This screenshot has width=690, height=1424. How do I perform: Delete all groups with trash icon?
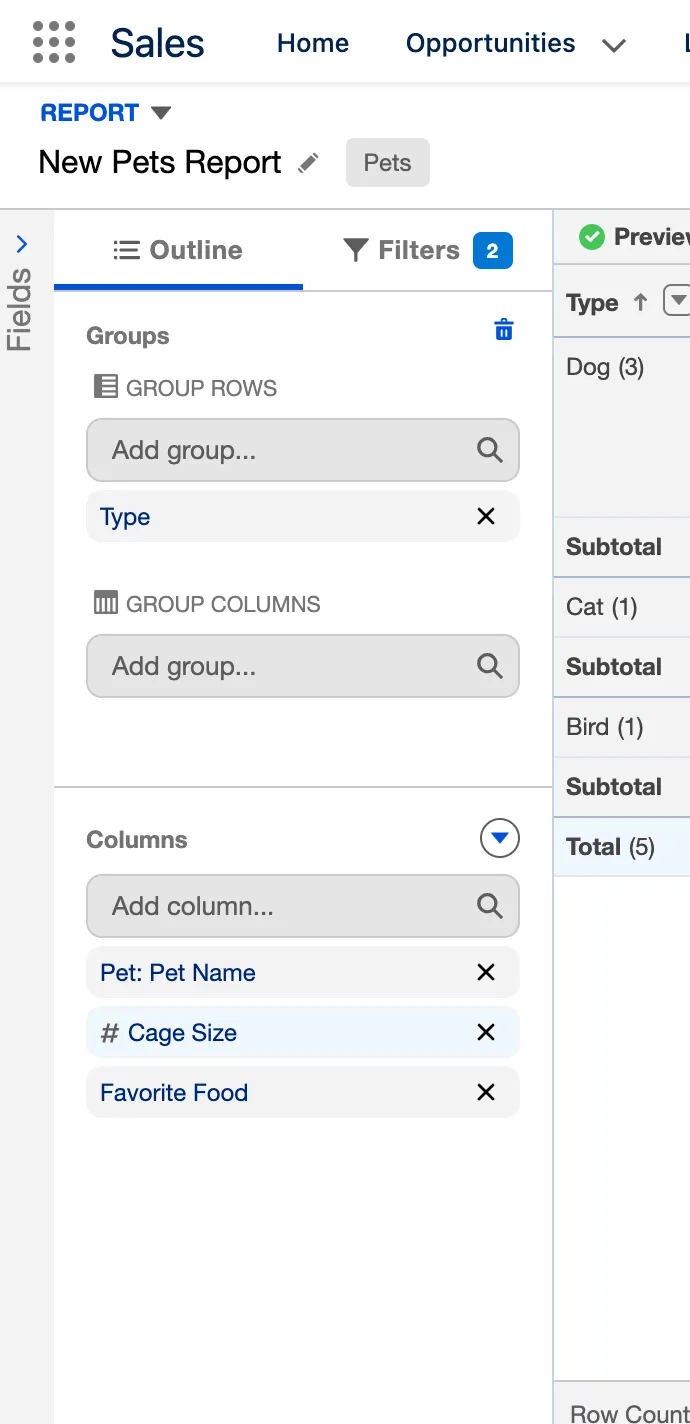(504, 330)
